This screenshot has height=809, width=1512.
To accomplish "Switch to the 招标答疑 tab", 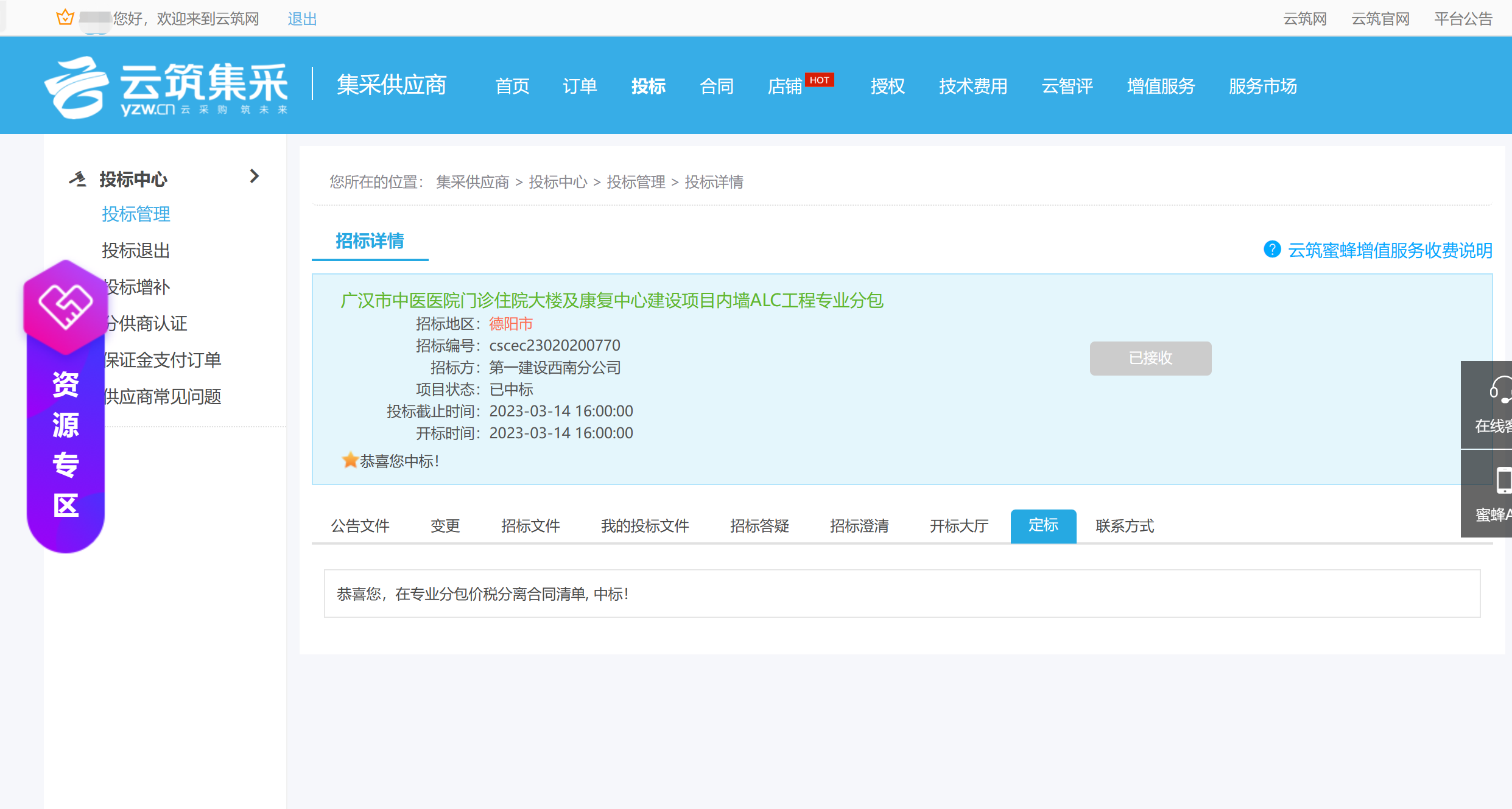I will tap(759, 525).
